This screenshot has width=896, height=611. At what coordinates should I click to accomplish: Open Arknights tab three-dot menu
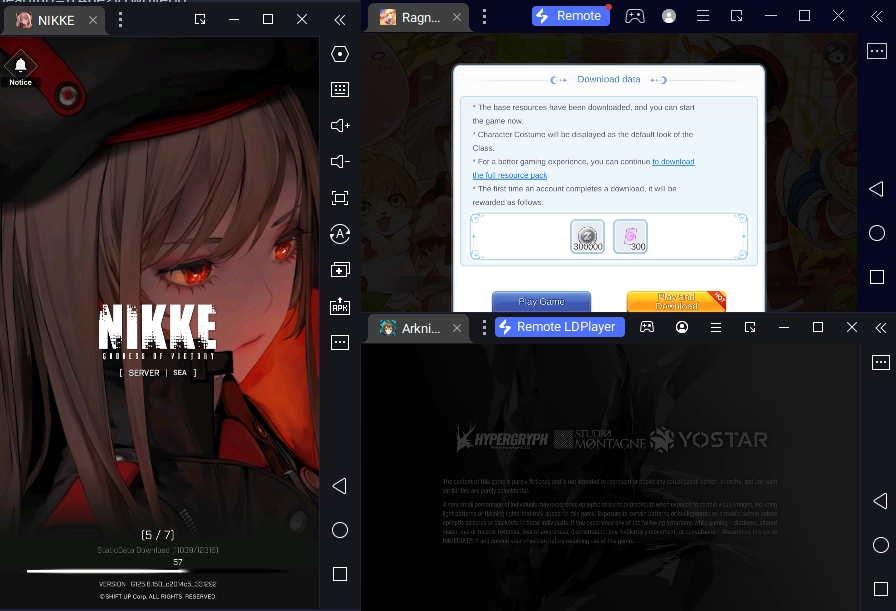[x=485, y=328]
